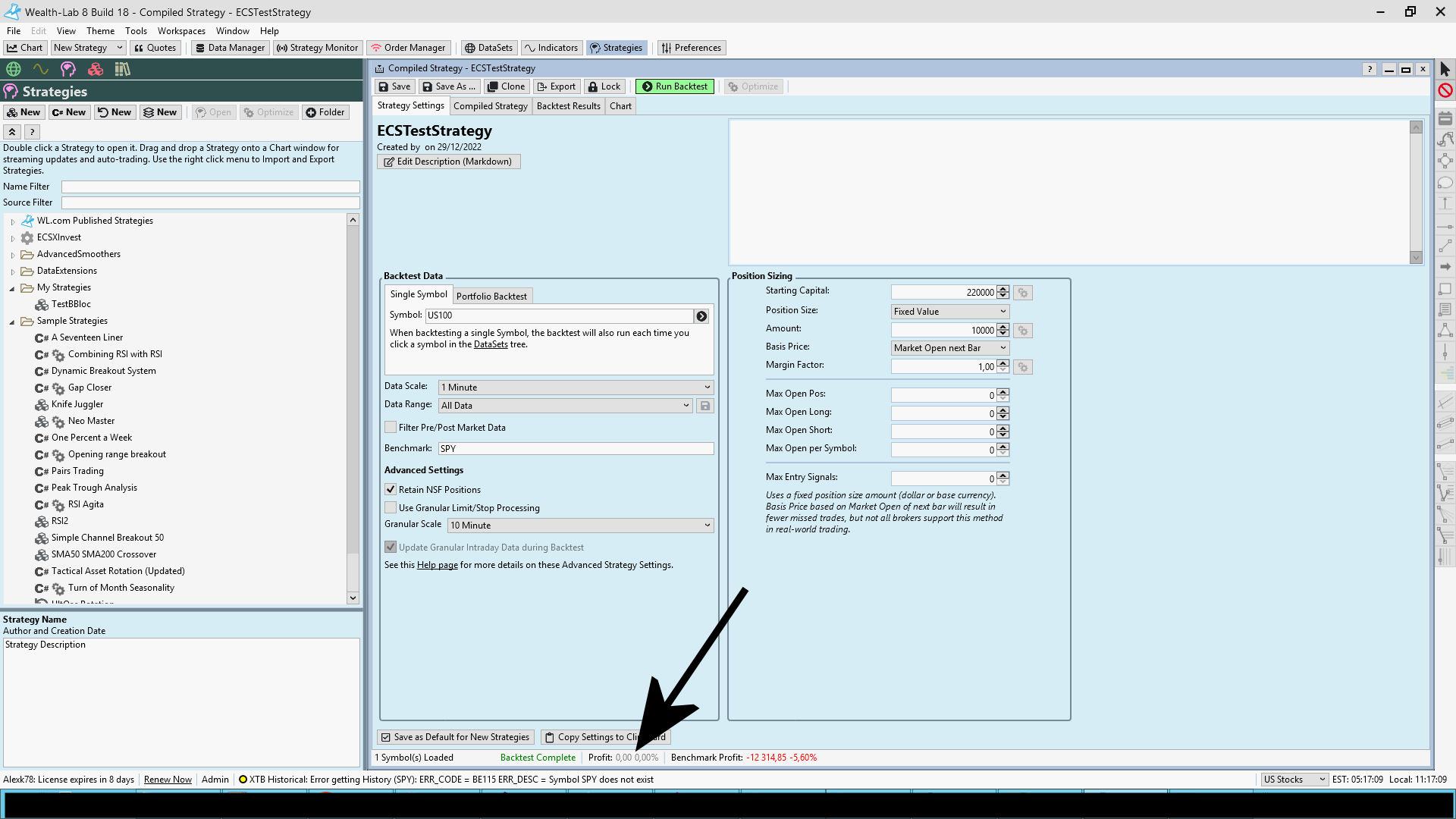Expand WL.com Published Strategies node

[13, 221]
